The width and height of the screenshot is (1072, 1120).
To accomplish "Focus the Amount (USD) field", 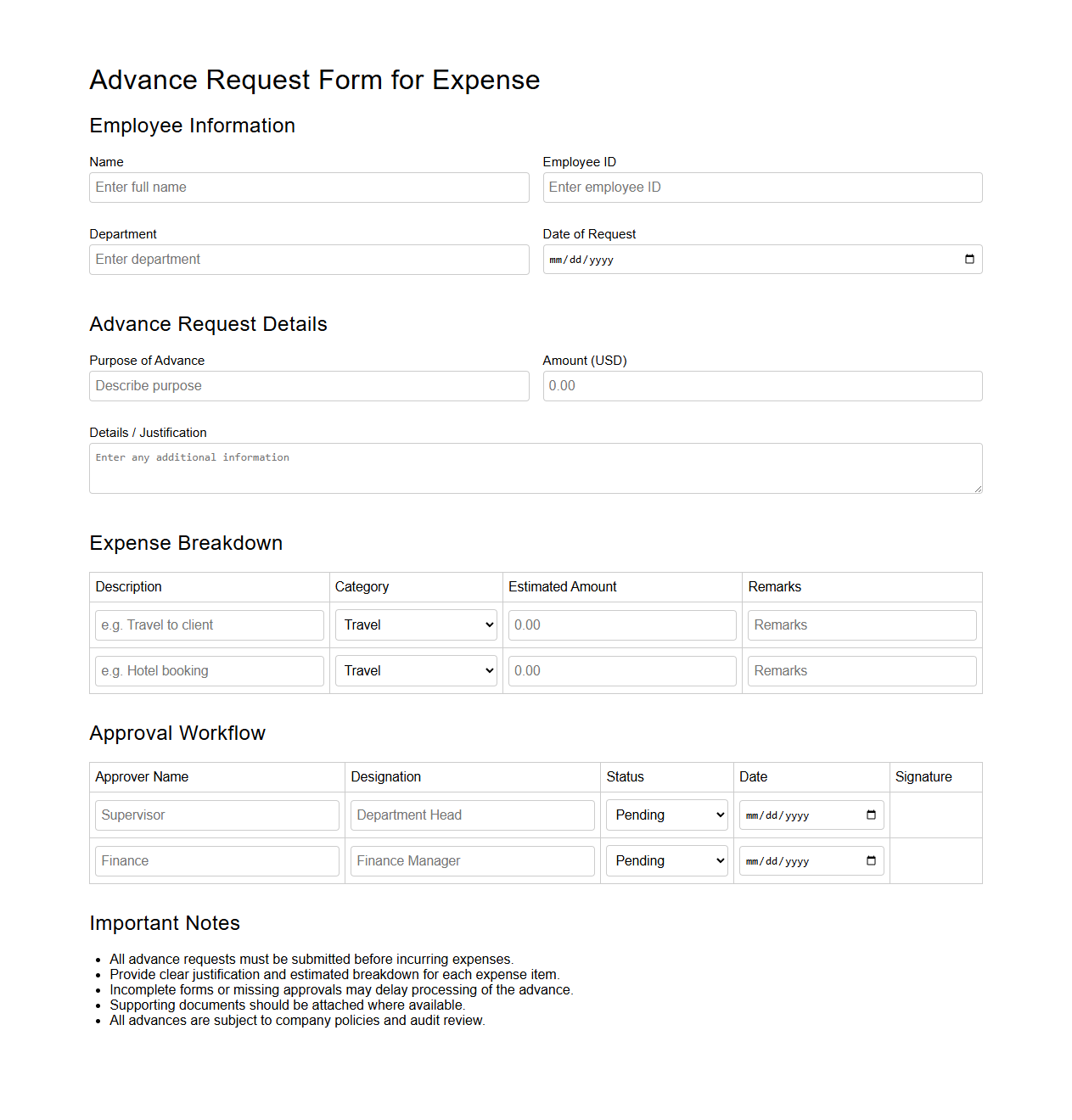I will point(762,386).
